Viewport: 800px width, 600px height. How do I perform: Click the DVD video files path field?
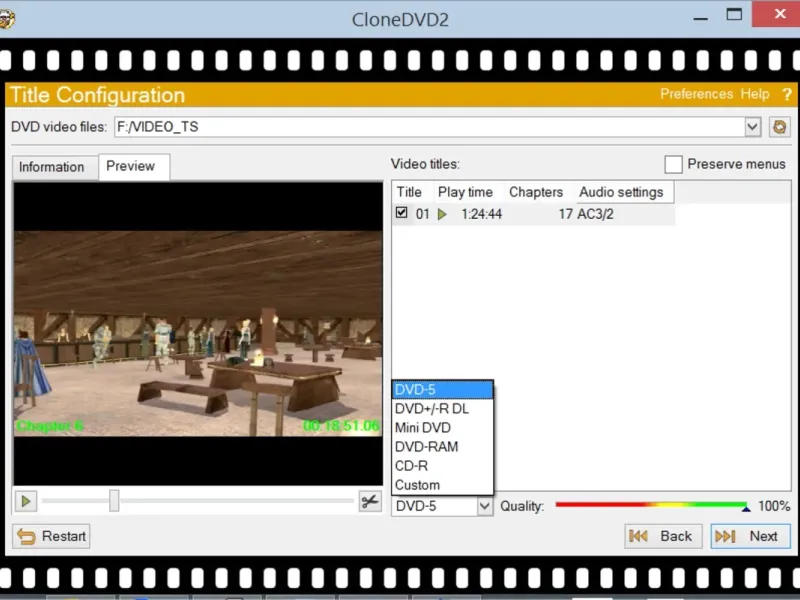tap(429, 127)
